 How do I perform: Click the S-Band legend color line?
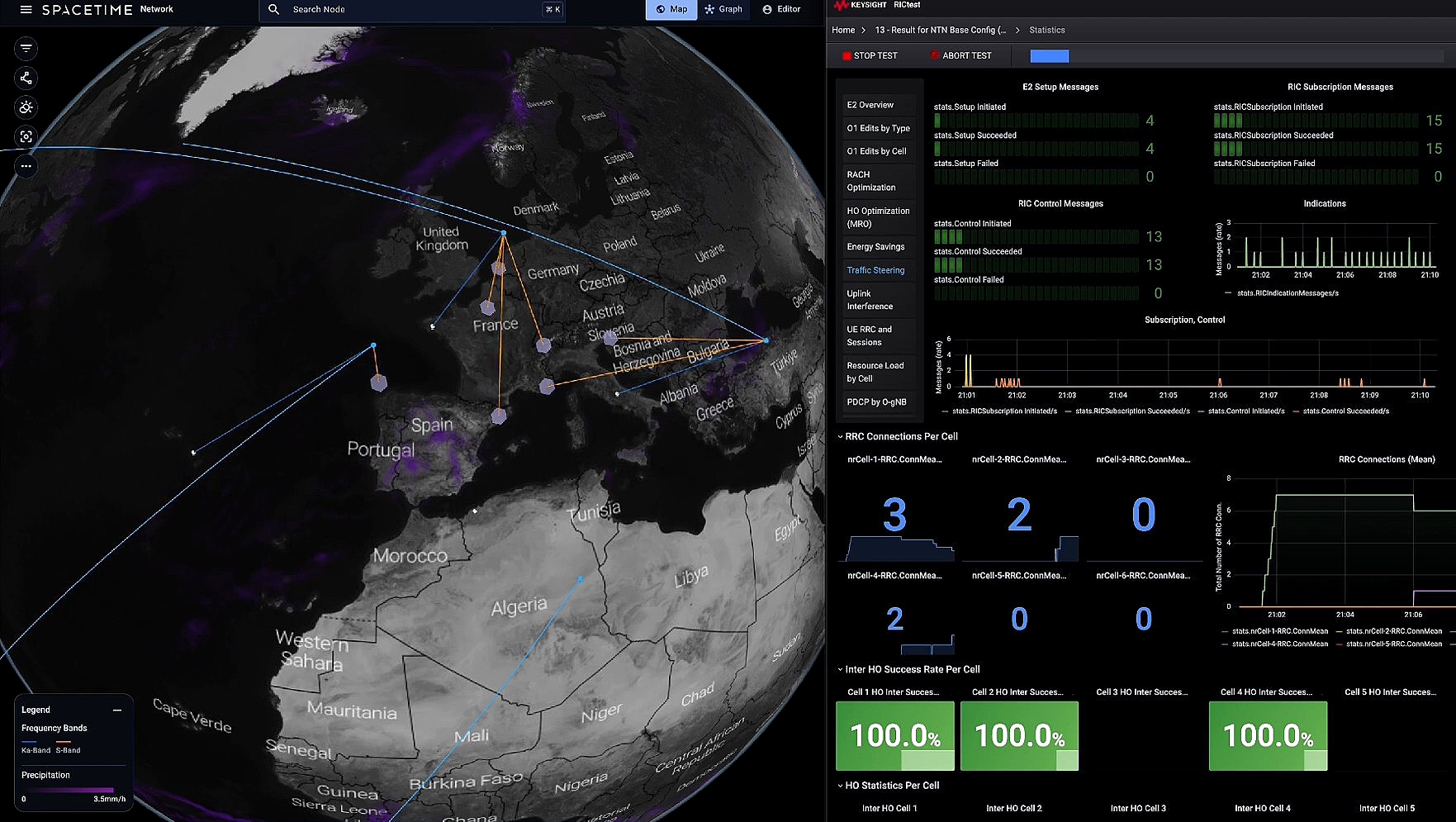point(64,742)
